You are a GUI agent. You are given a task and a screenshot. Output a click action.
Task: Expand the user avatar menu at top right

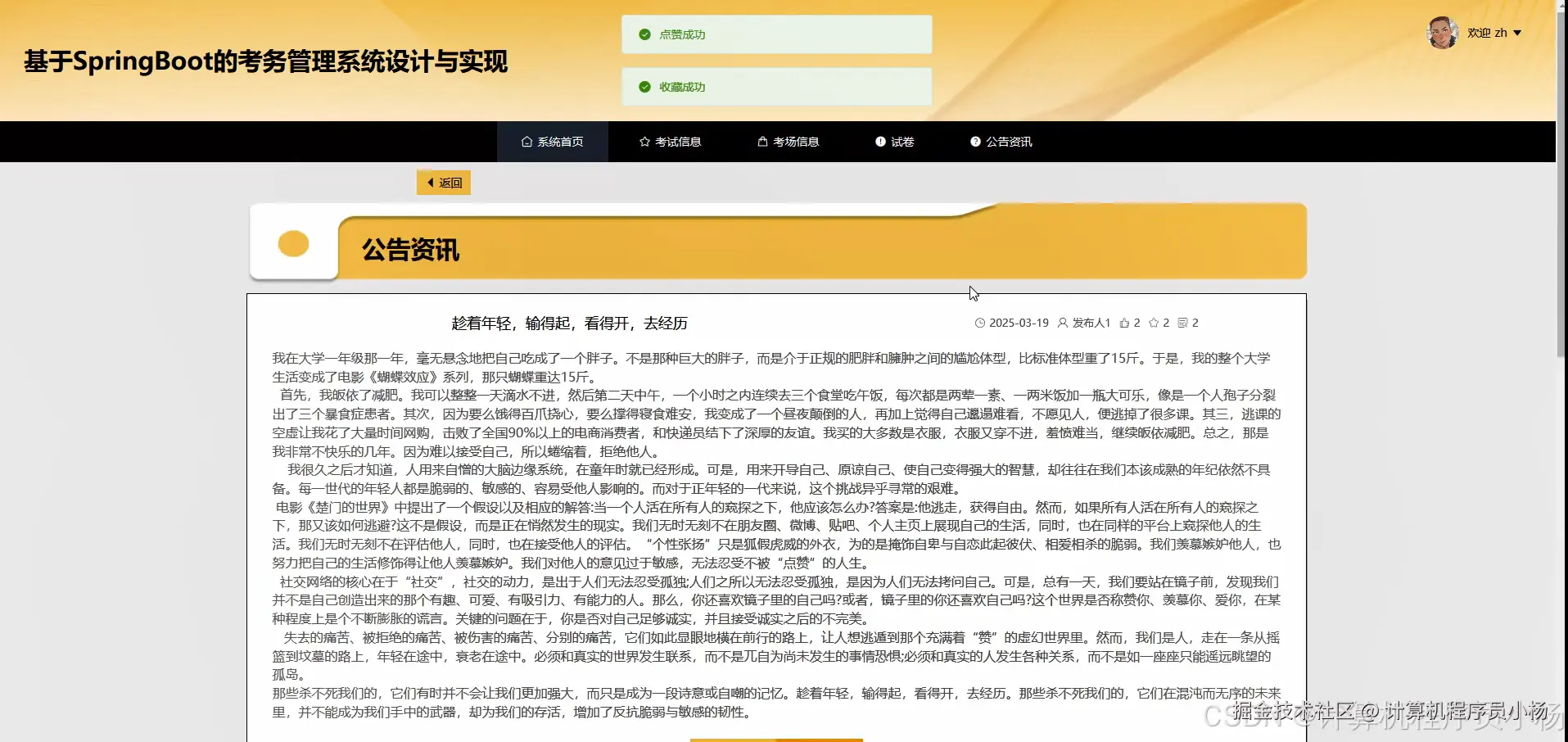pyautogui.click(x=1443, y=33)
